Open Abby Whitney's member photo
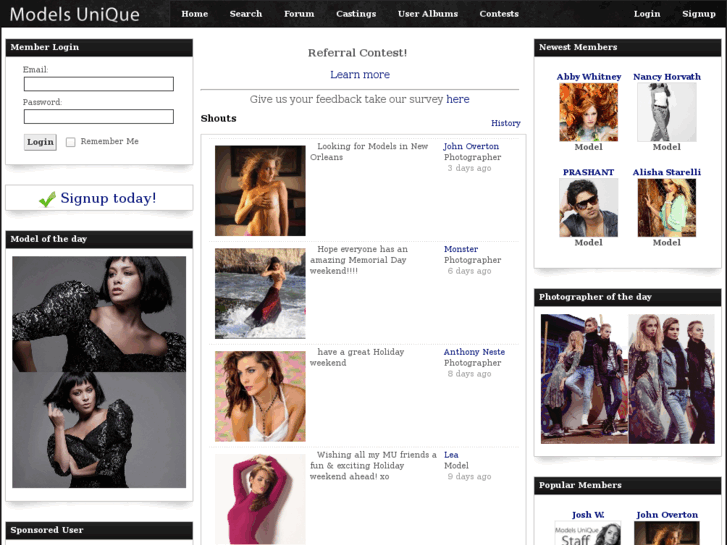This screenshot has height=545, width=727. [588, 112]
